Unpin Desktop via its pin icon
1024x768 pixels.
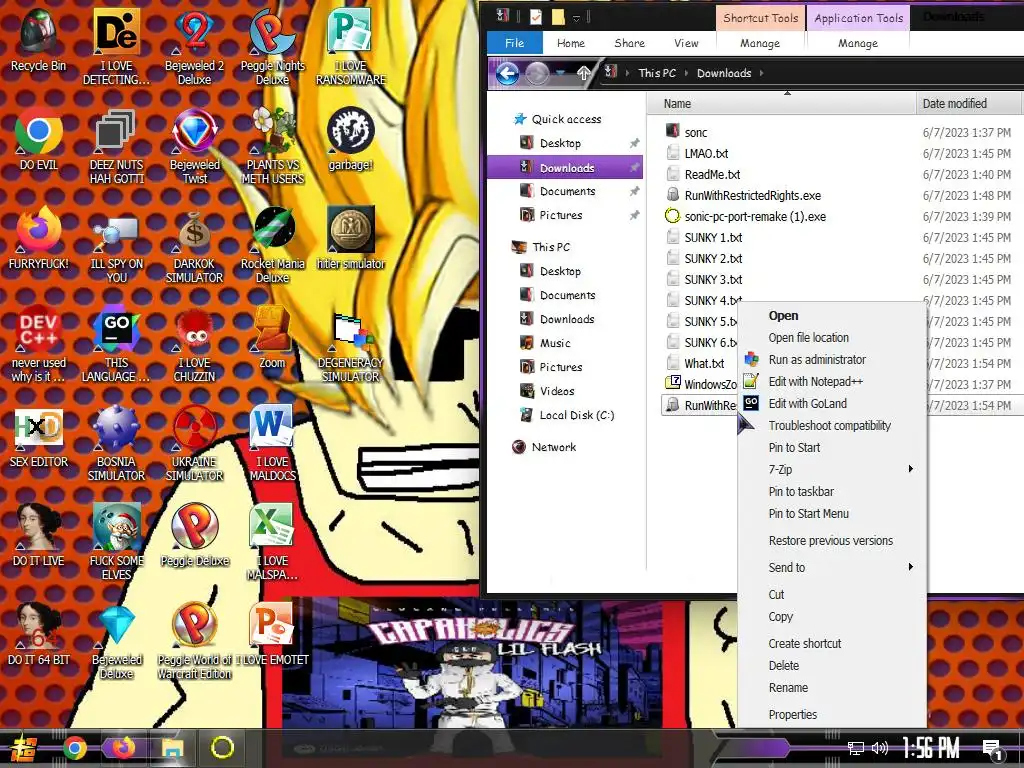tap(633, 143)
